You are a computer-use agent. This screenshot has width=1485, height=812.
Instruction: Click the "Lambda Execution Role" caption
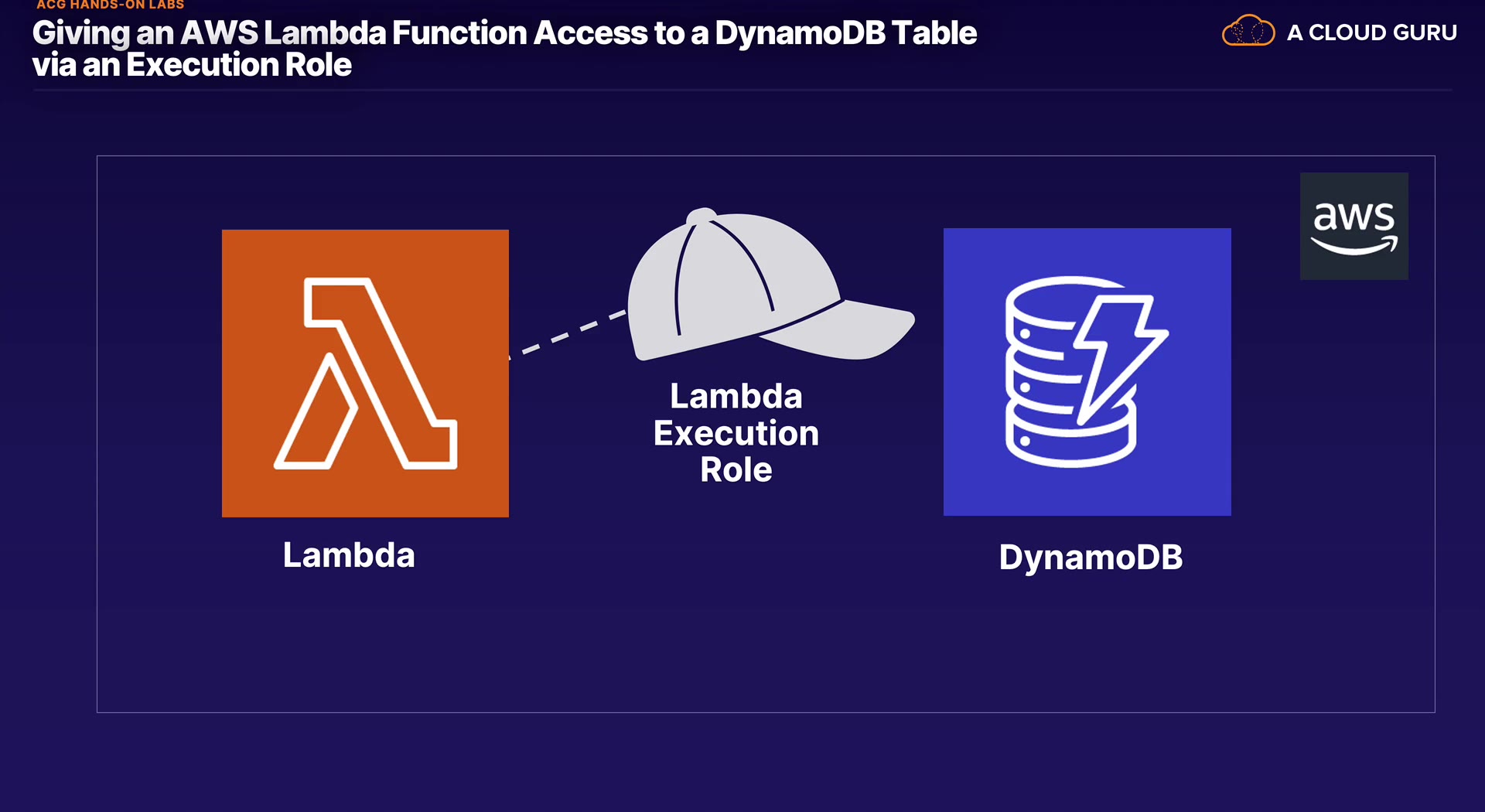pos(736,432)
